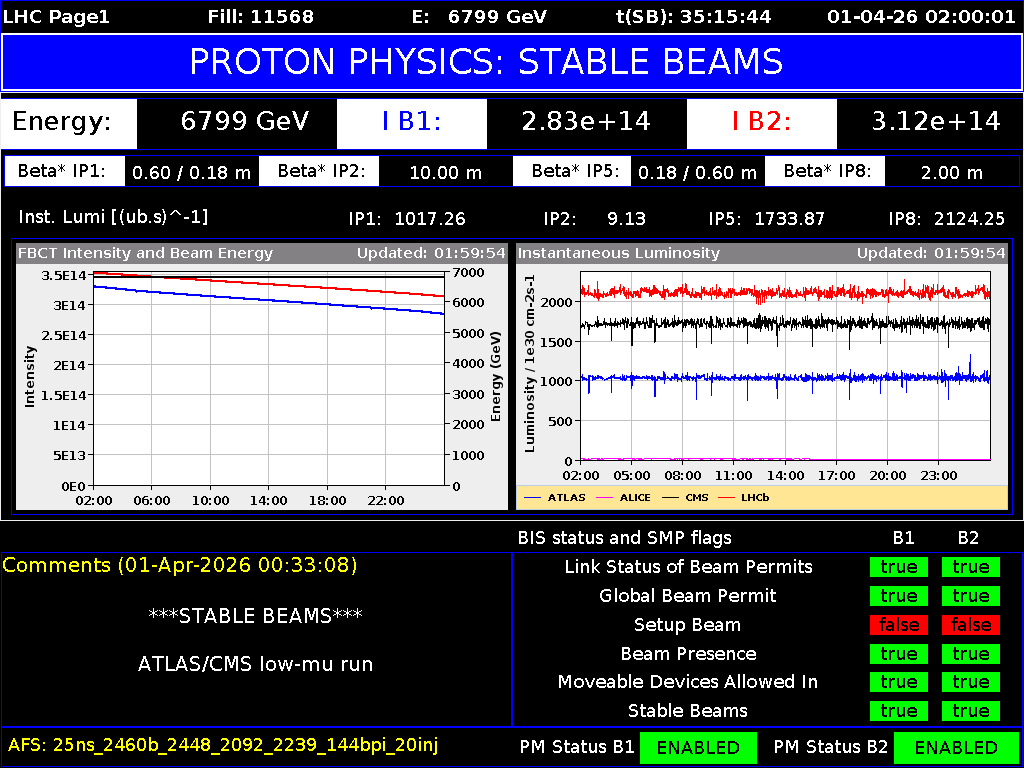Image resolution: width=1024 pixels, height=768 pixels.
Task: Toggle the Setup Beam B1 flag showing false
Action: coord(898,624)
